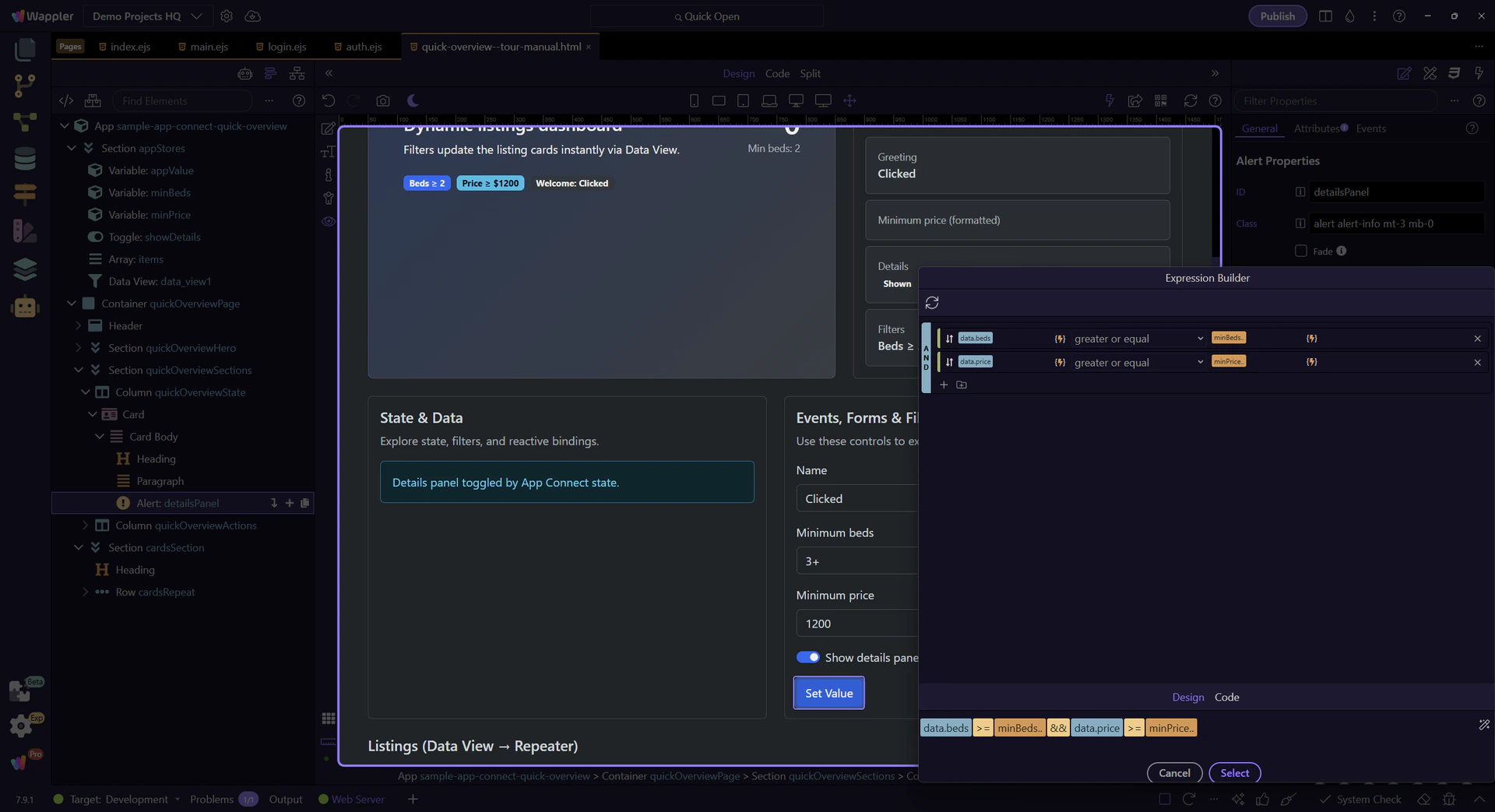Open the database manager sidebar icon
Image resolution: width=1495 pixels, height=812 pixels.
[25, 158]
